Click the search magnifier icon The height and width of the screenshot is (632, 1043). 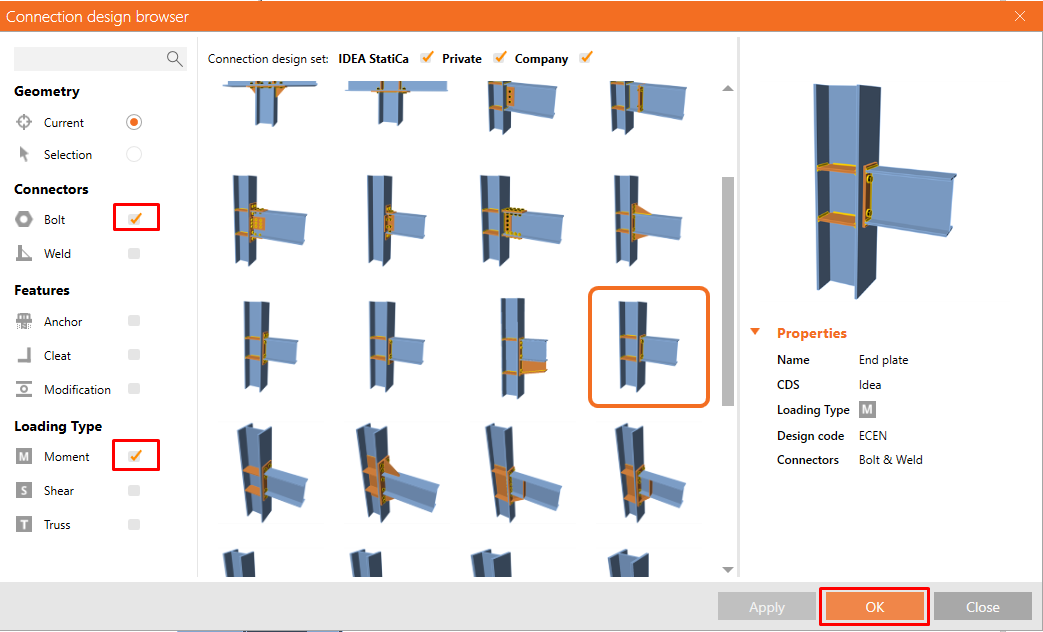pyautogui.click(x=175, y=59)
